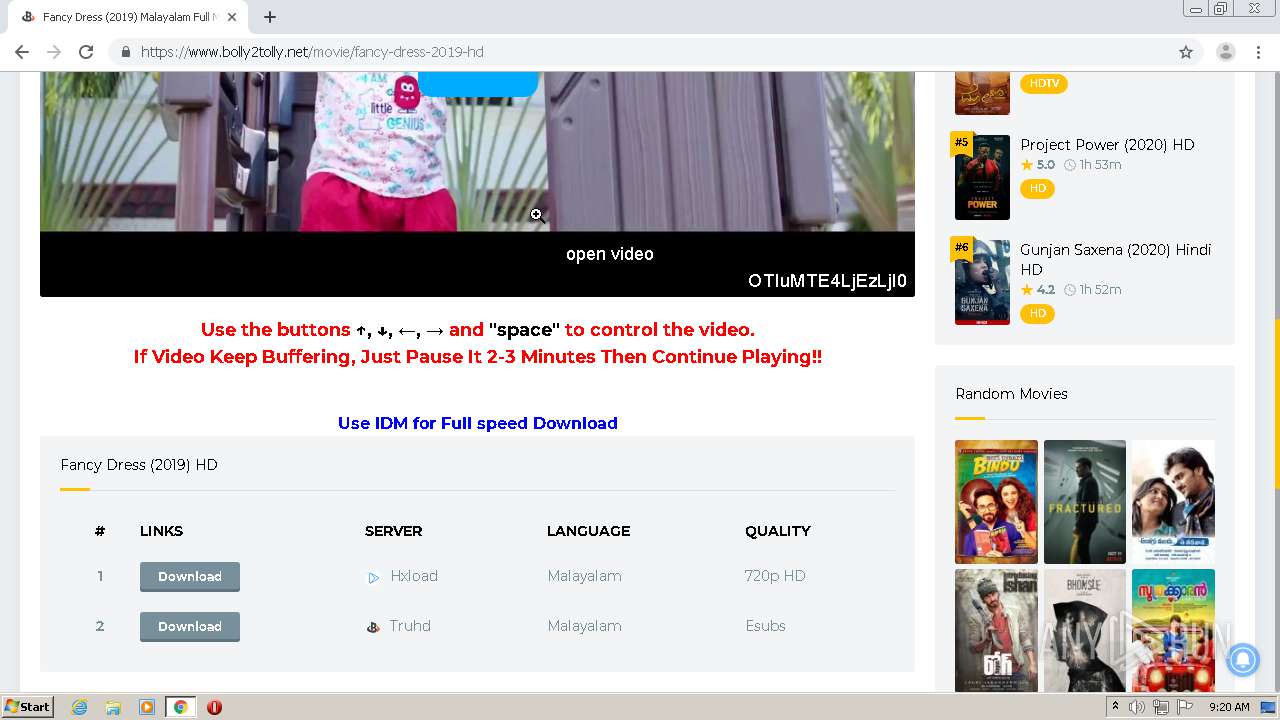
Task: Click the video player frame
Action: pos(477,184)
